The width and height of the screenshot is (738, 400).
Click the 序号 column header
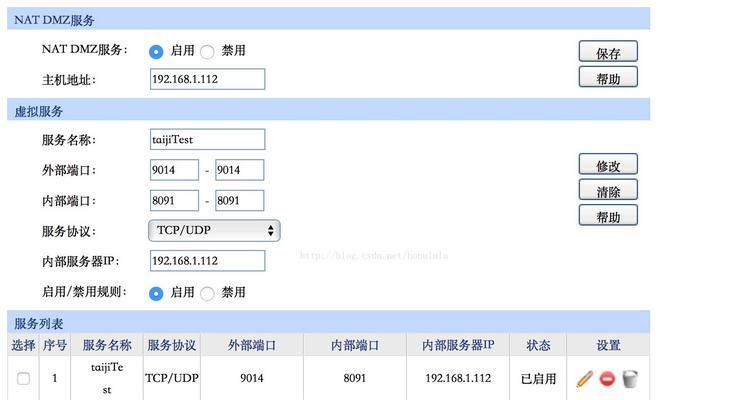[55, 345]
